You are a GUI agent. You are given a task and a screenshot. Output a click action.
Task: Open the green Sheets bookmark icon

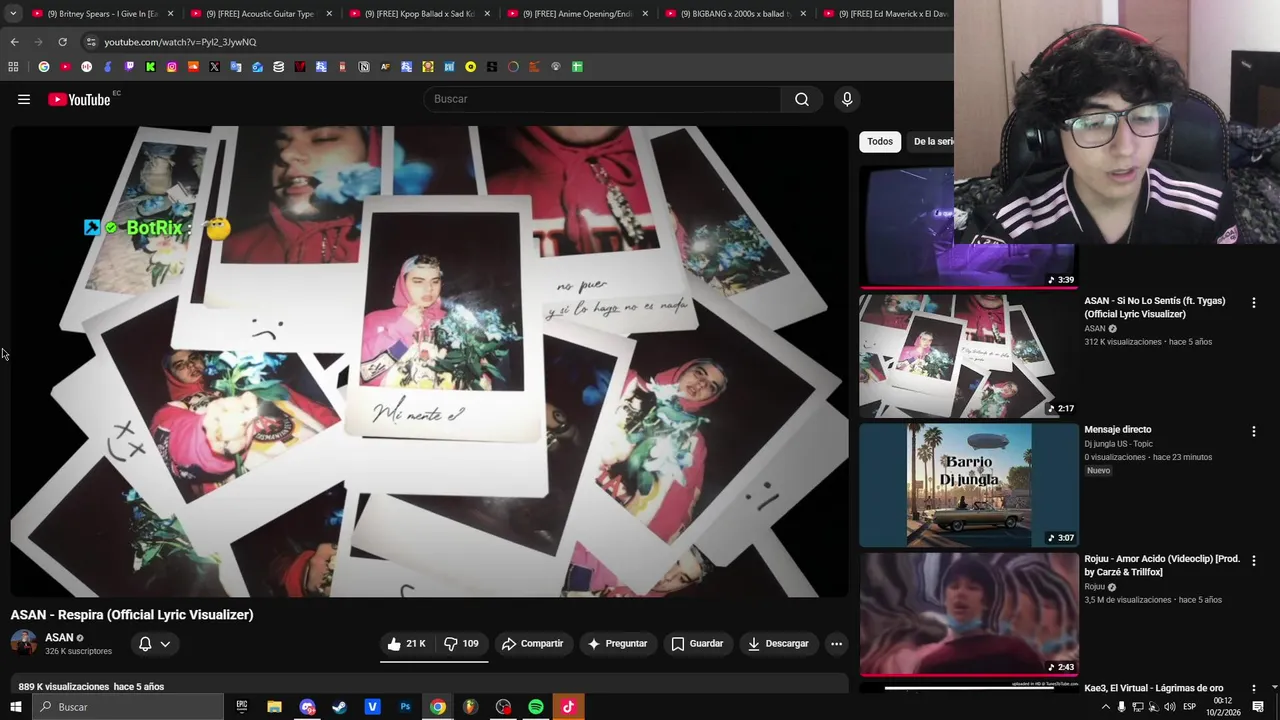[x=577, y=67]
